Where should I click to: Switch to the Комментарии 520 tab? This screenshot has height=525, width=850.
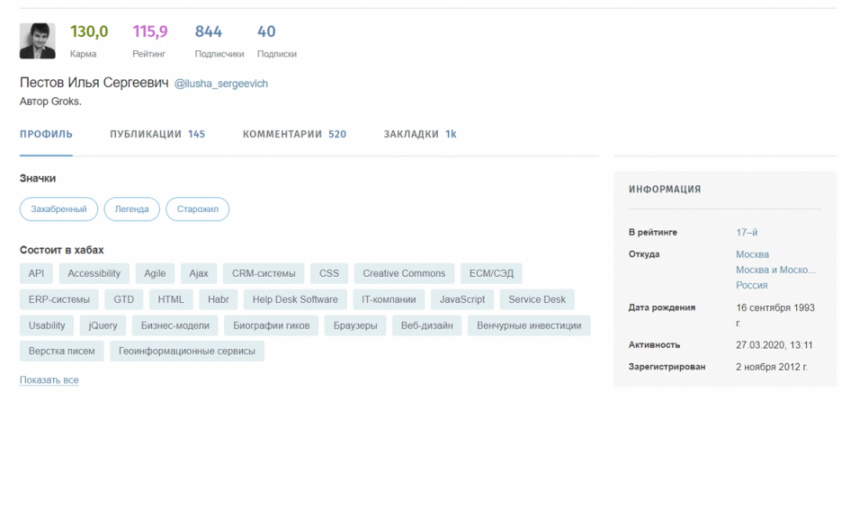294,134
